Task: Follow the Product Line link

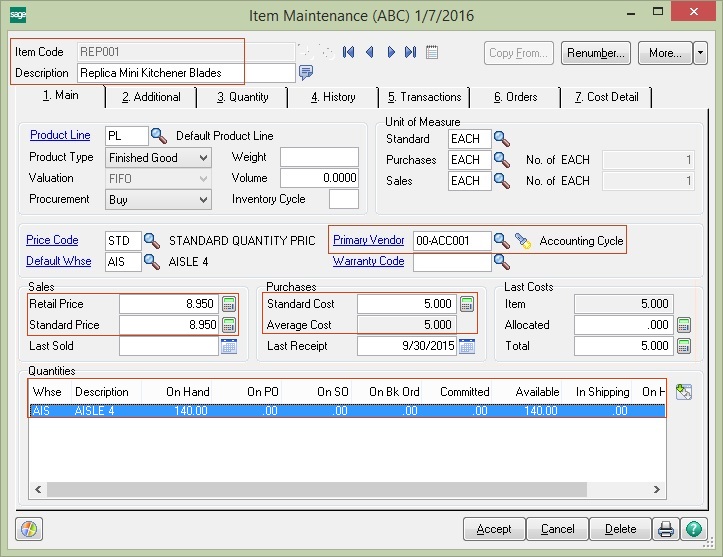Action: coord(60,135)
